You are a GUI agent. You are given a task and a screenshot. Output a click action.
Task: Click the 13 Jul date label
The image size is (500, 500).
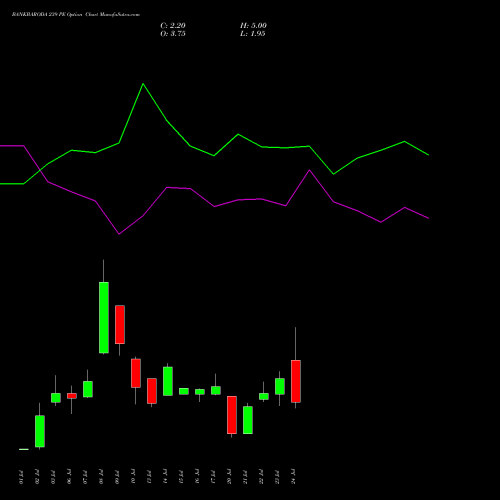tap(149, 477)
